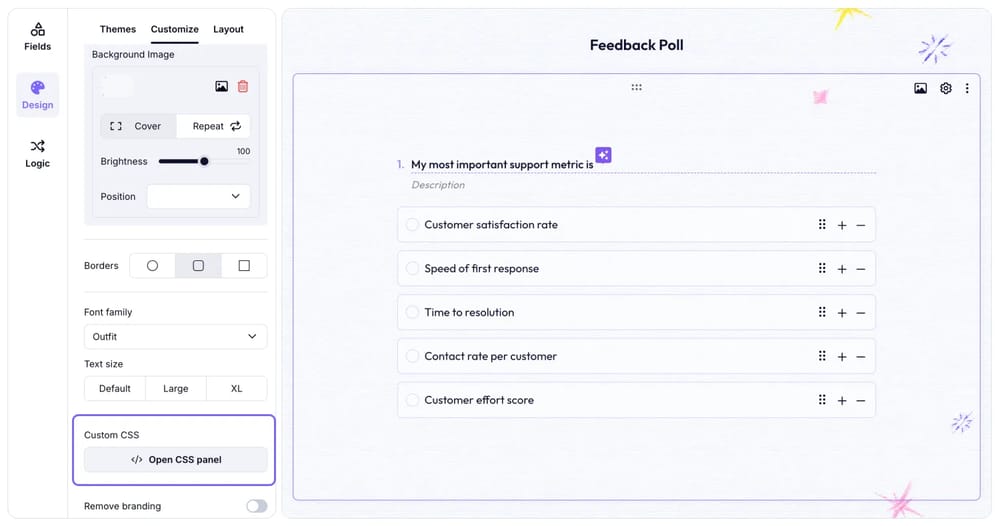Viewport: 1000px width, 526px height.
Task: Click the Open CSS panel button
Action: tap(175, 460)
